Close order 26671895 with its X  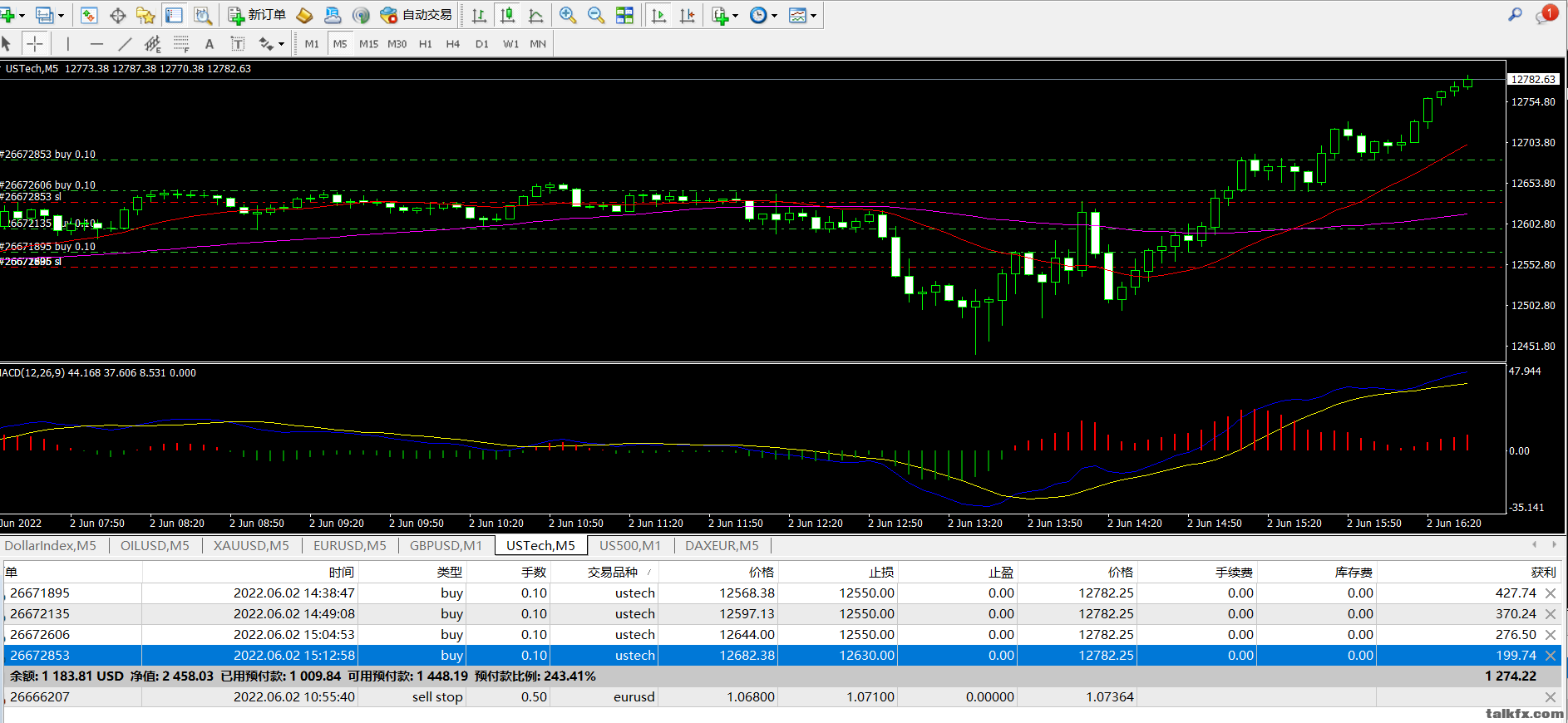point(1551,593)
